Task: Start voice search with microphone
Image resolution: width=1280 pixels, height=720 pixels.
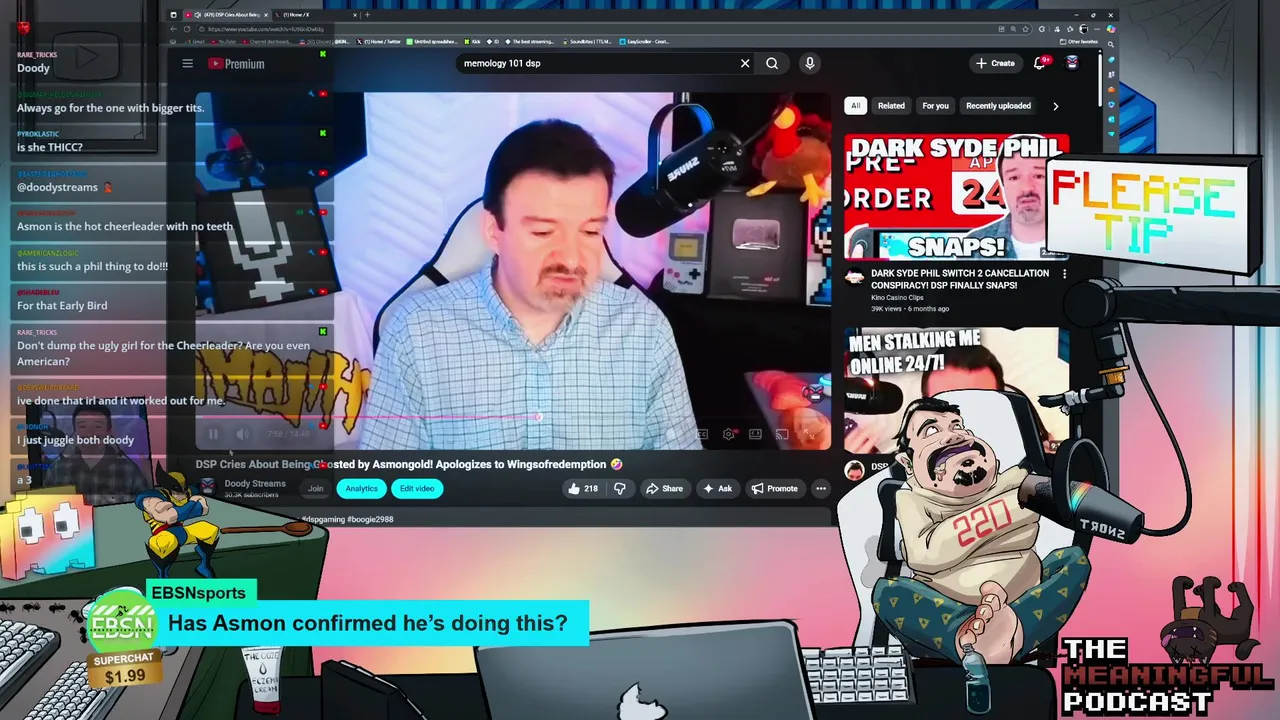Action: (810, 63)
